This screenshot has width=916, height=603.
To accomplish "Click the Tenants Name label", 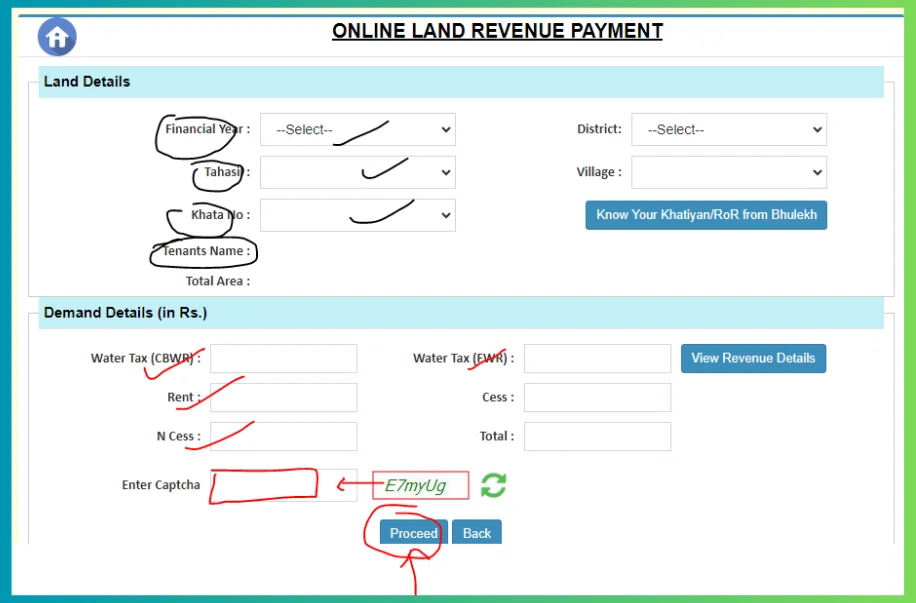I will 206,251.
